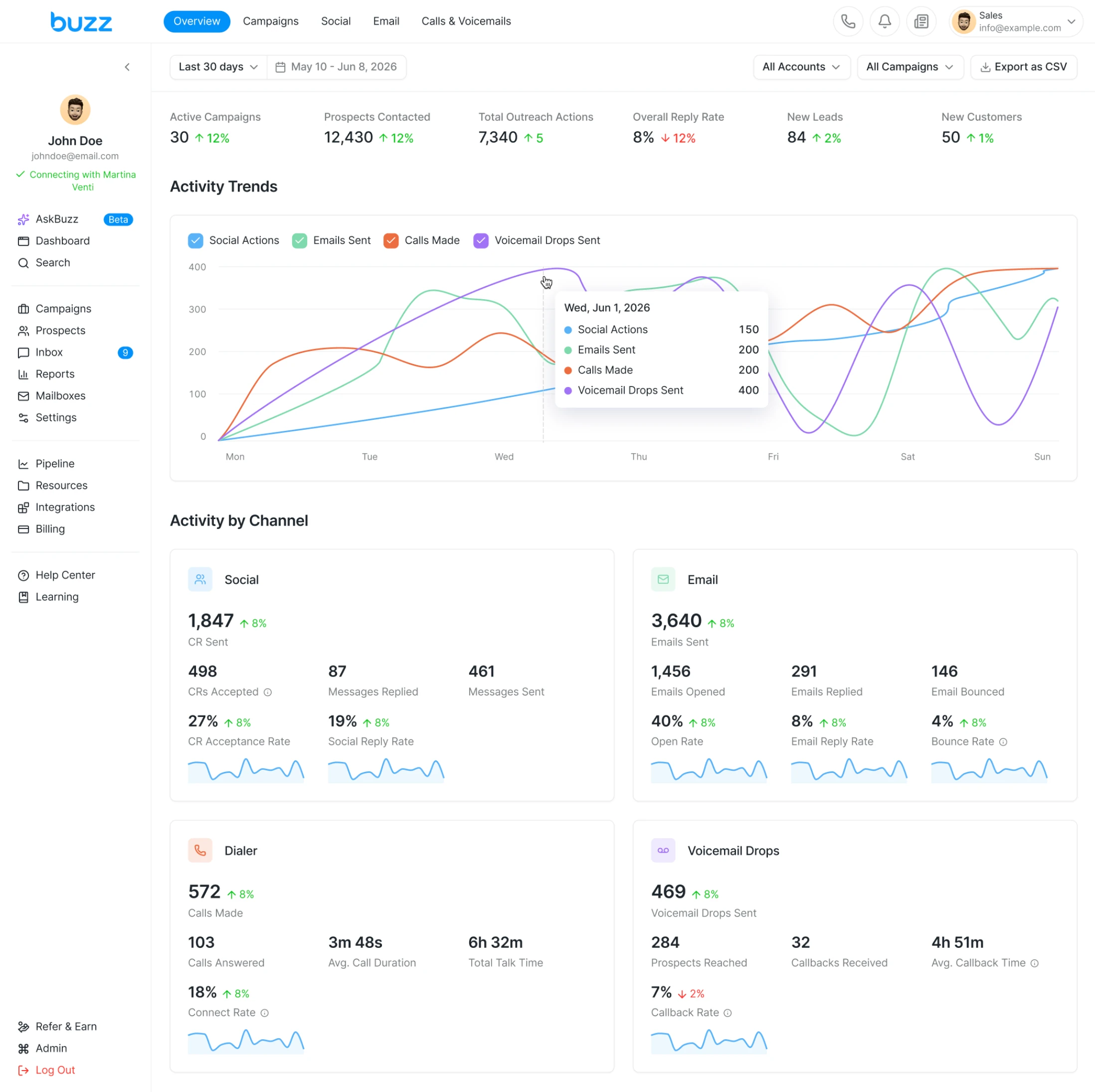Click John Doe profile avatar
1095x1092 pixels.
(x=75, y=109)
